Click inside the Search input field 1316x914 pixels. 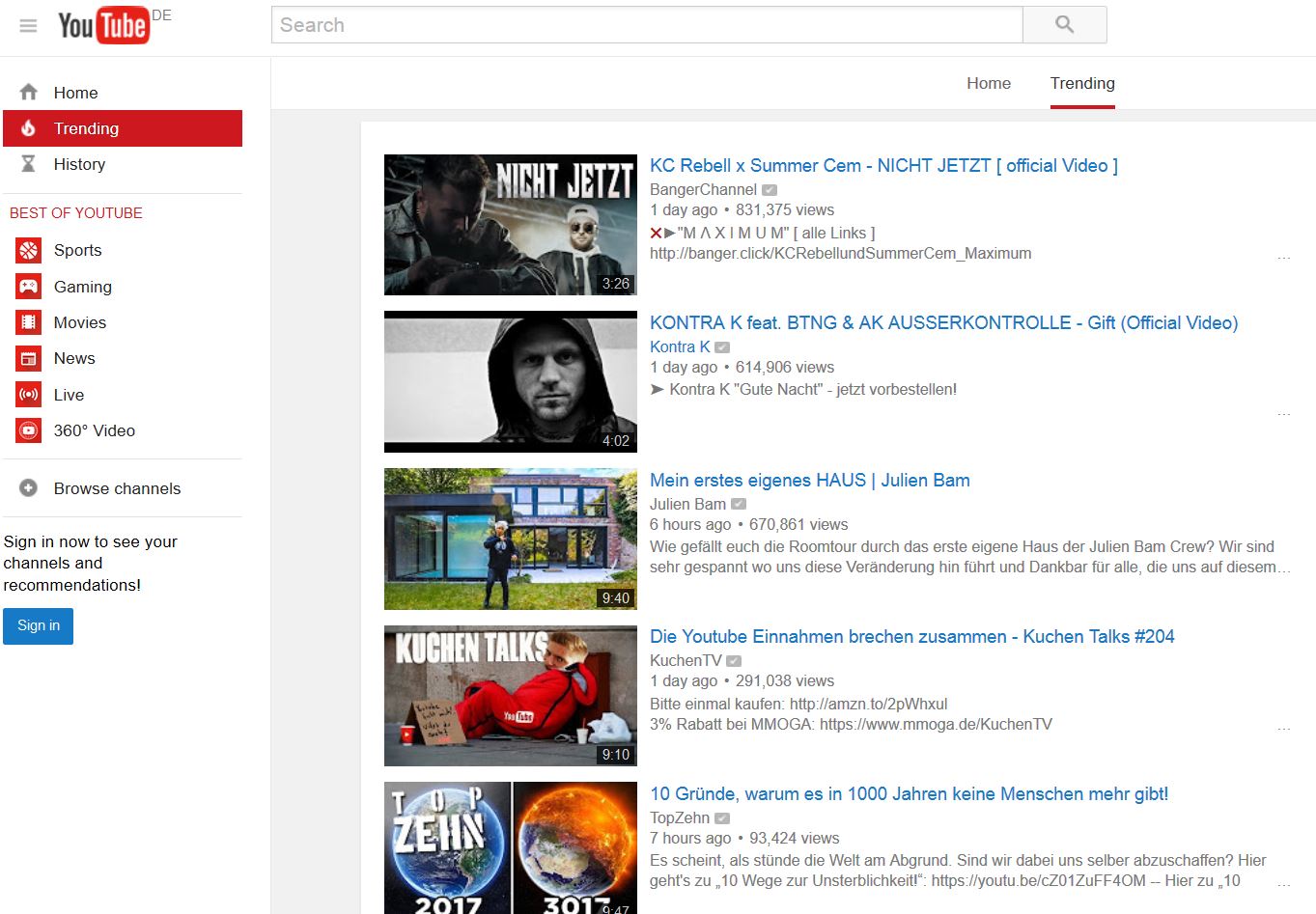(x=647, y=25)
